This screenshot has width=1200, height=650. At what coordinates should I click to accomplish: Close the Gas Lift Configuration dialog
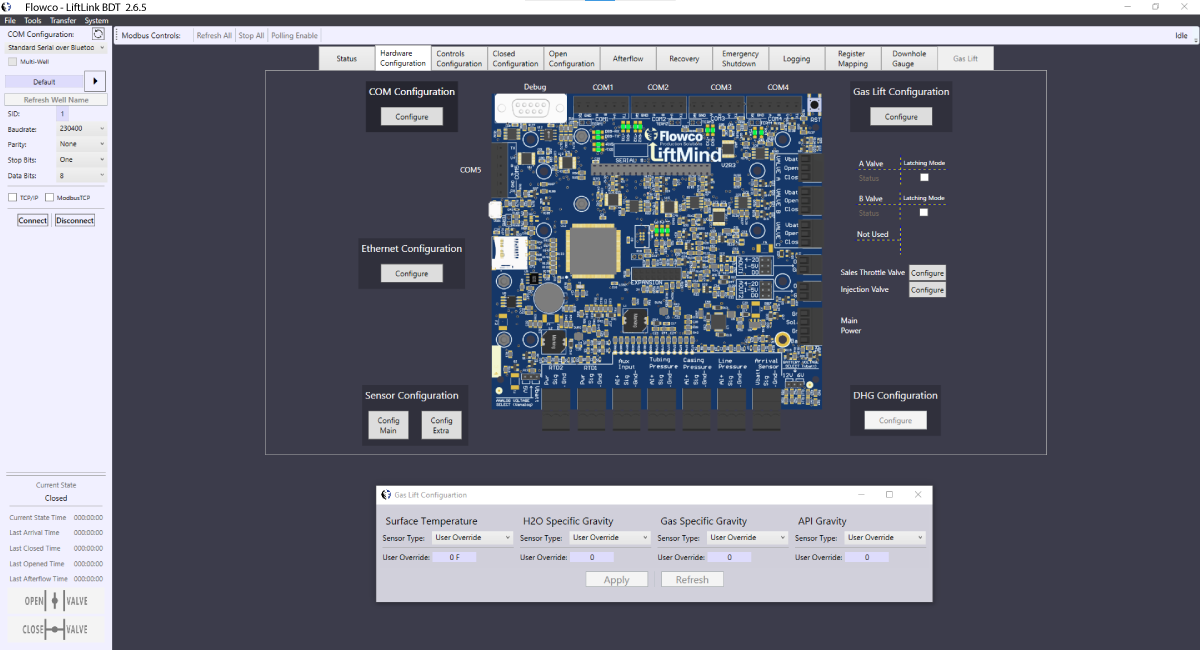(x=918, y=495)
